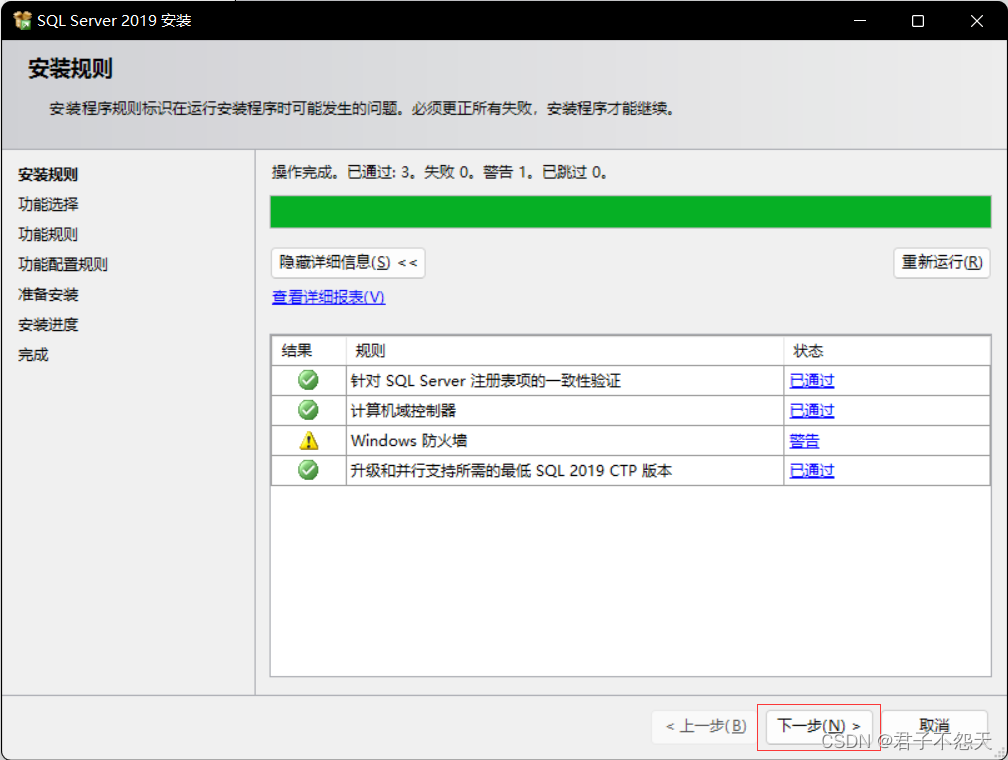Select 安装进度 step in sidebar

tap(48, 325)
